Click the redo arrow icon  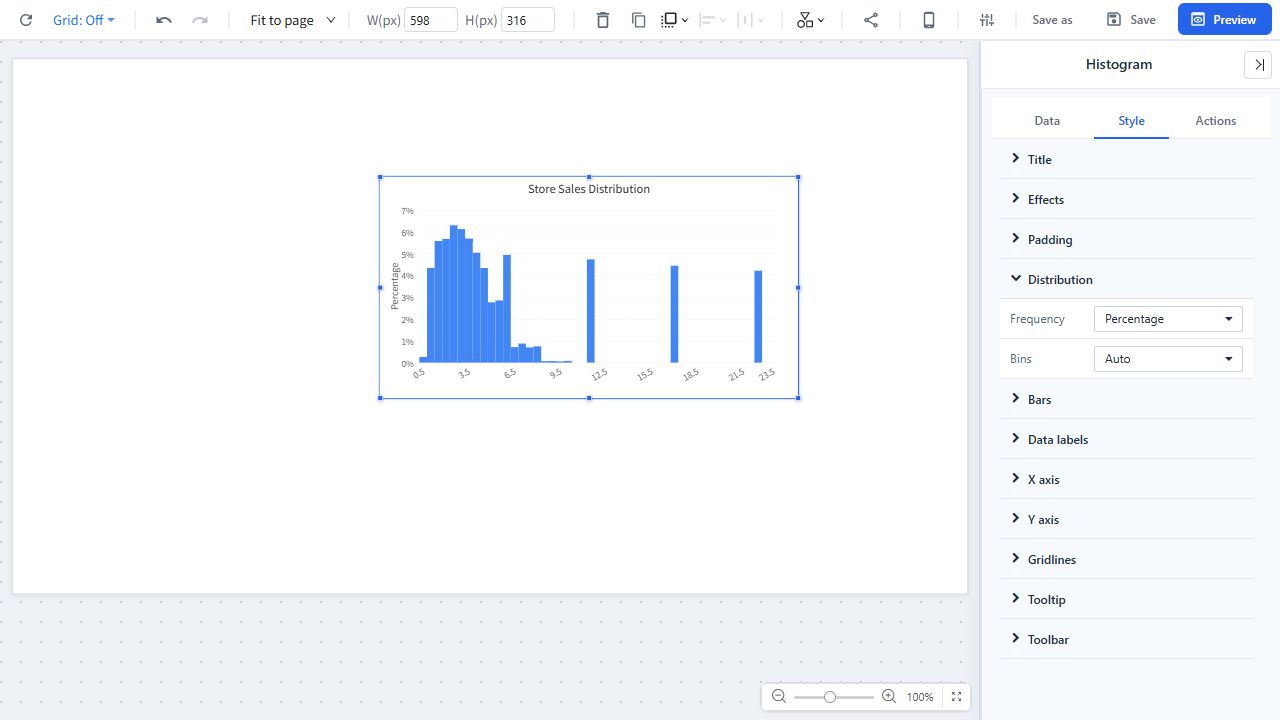coord(200,20)
